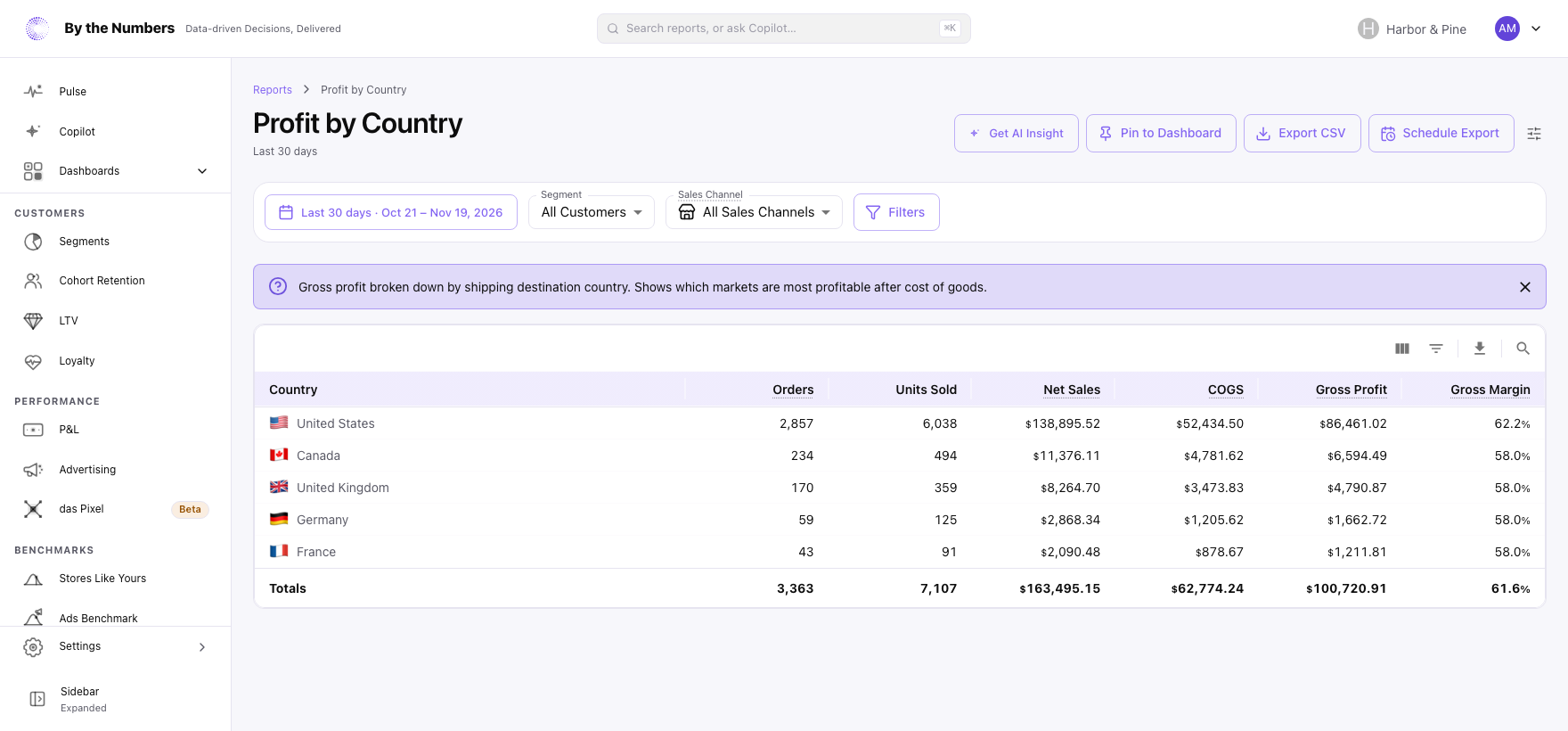Viewport: 1568px width, 731px height.
Task: Focus the search reports or Copilot field
Action: [784, 29]
